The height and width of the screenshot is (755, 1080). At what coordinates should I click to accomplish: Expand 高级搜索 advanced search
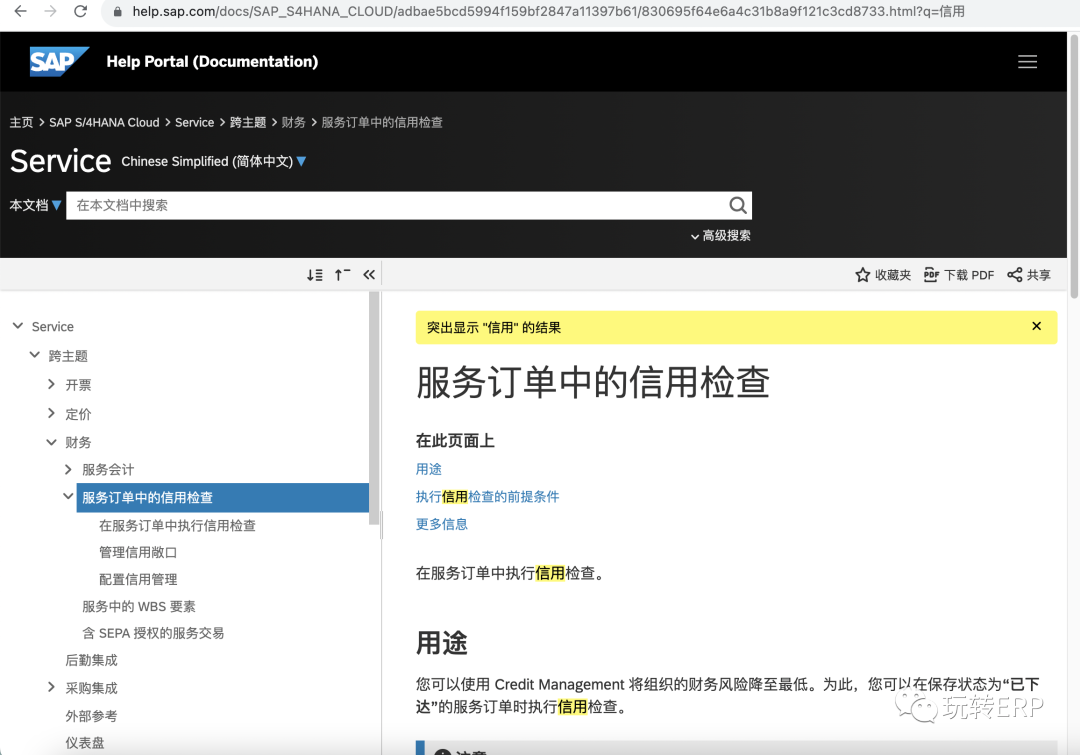click(720, 236)
